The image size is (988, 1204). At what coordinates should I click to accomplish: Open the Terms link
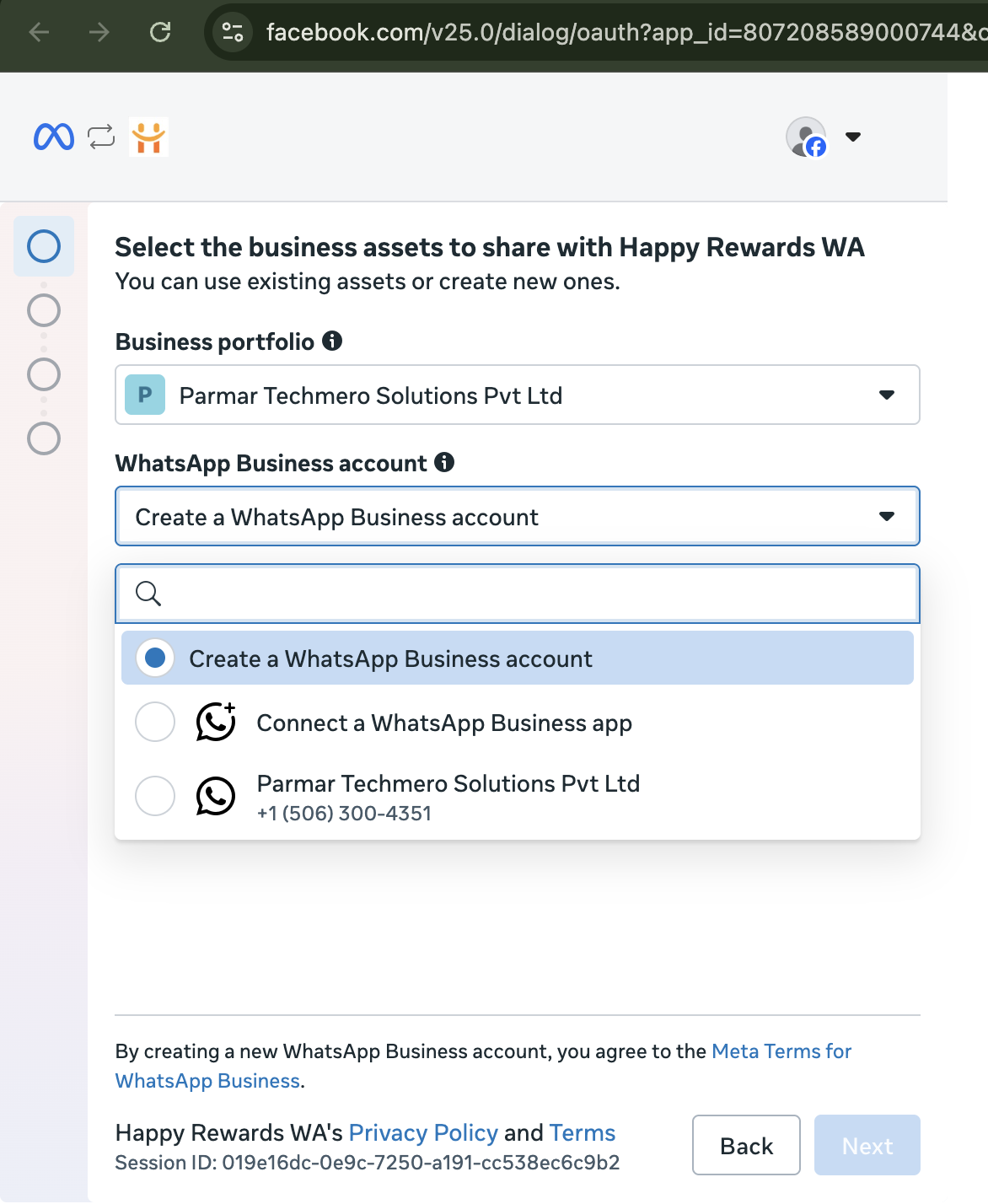pyautogui.click(x=583, y=1132)
